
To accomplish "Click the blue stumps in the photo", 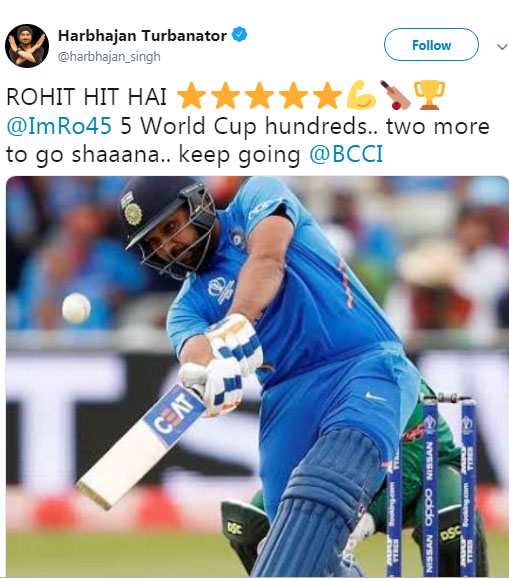I will coord(431,484).
